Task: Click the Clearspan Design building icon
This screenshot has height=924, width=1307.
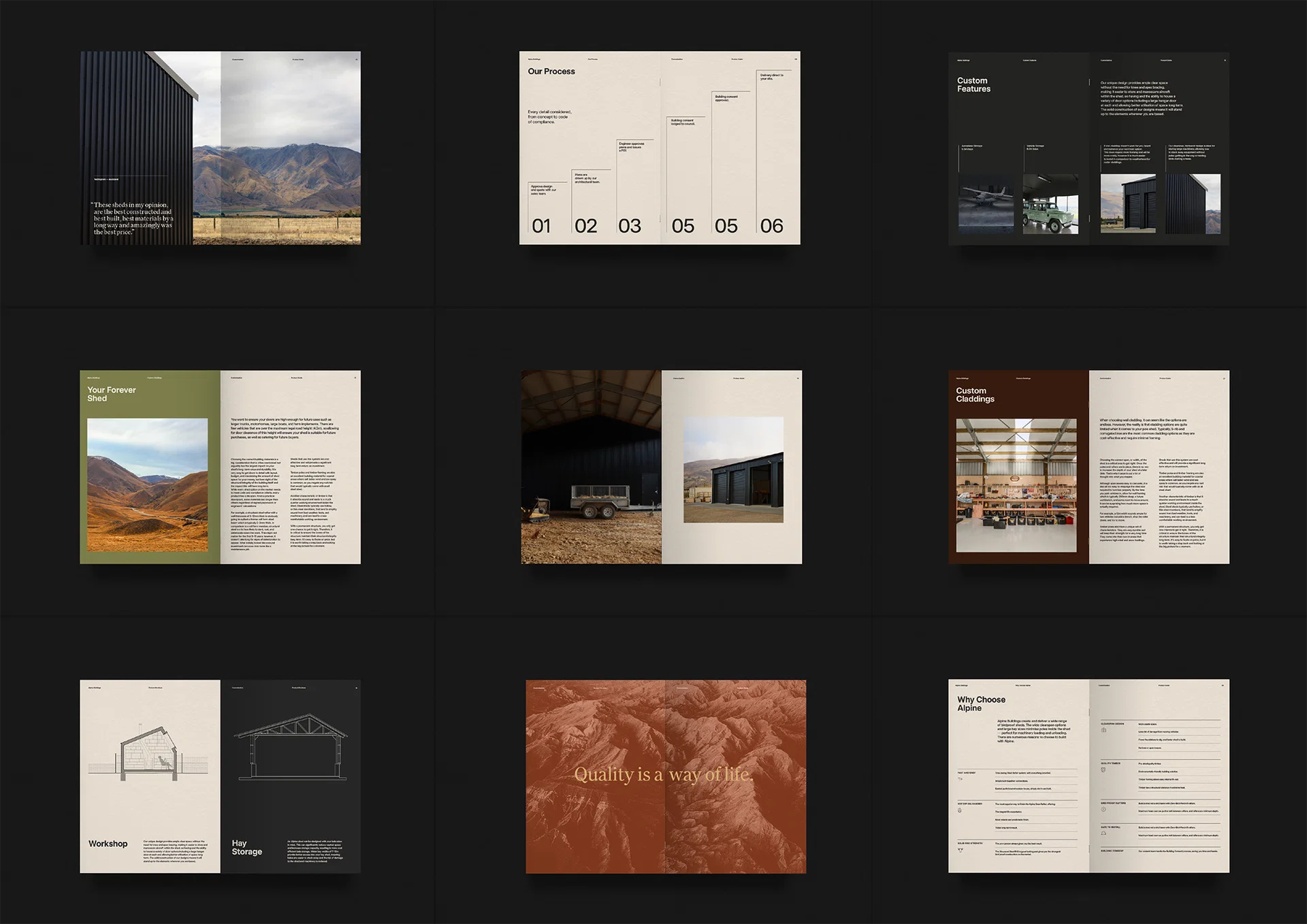Action: click(1103, 730)
